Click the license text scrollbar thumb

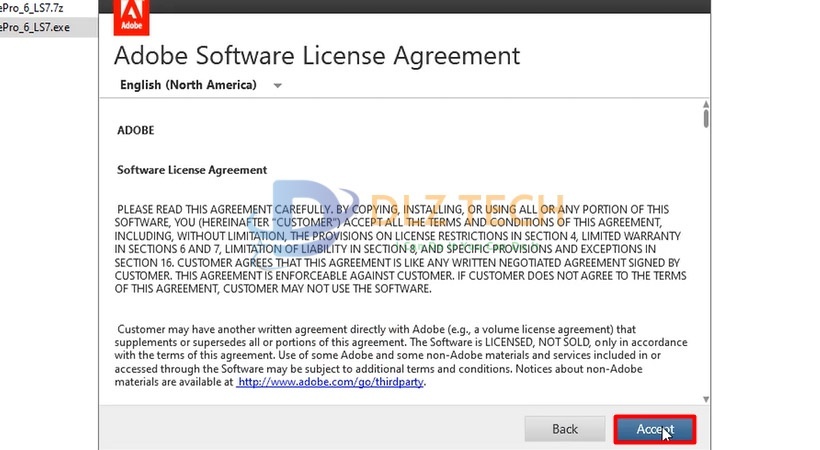coord(706,118)
